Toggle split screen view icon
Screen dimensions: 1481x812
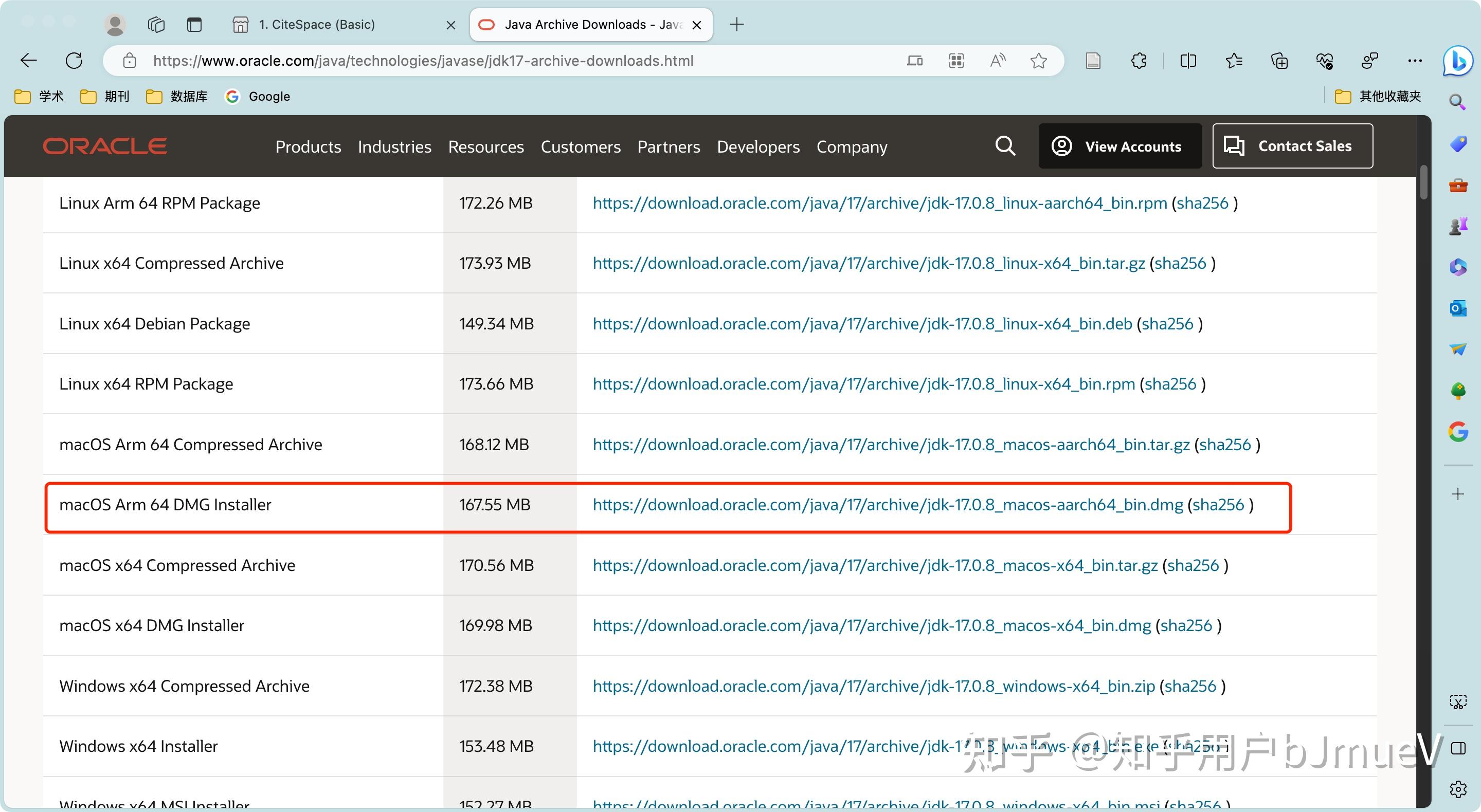pos(1188,61)
